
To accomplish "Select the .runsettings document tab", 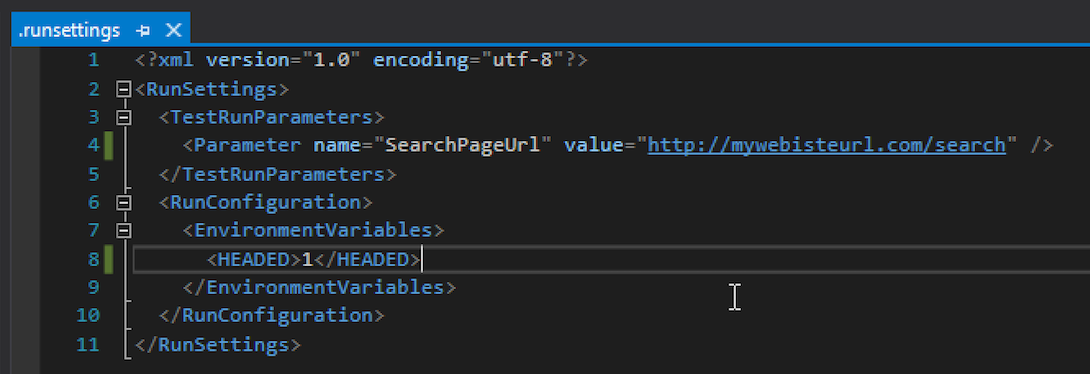I will tap(68, 30).
